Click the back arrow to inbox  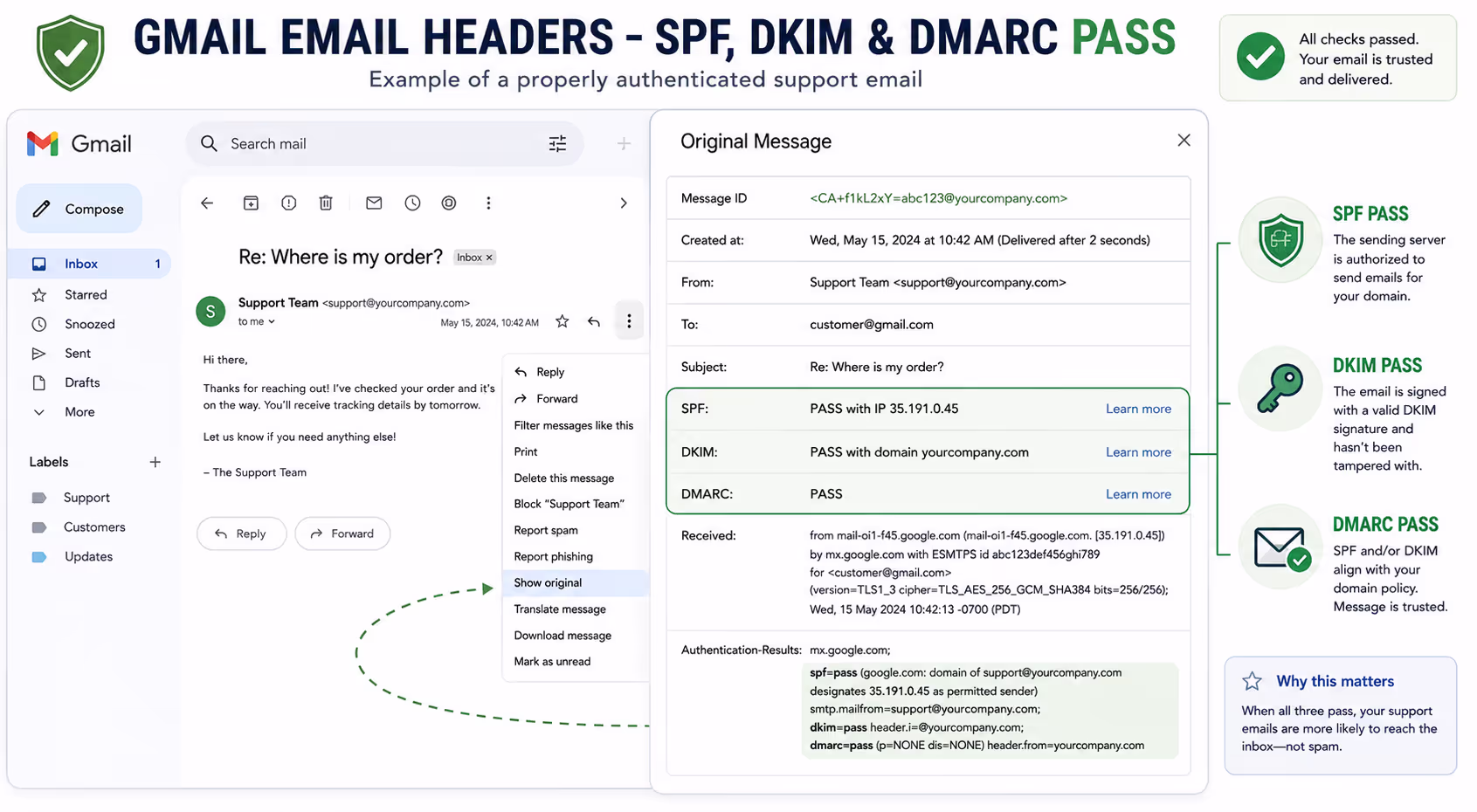click(207, 203)
